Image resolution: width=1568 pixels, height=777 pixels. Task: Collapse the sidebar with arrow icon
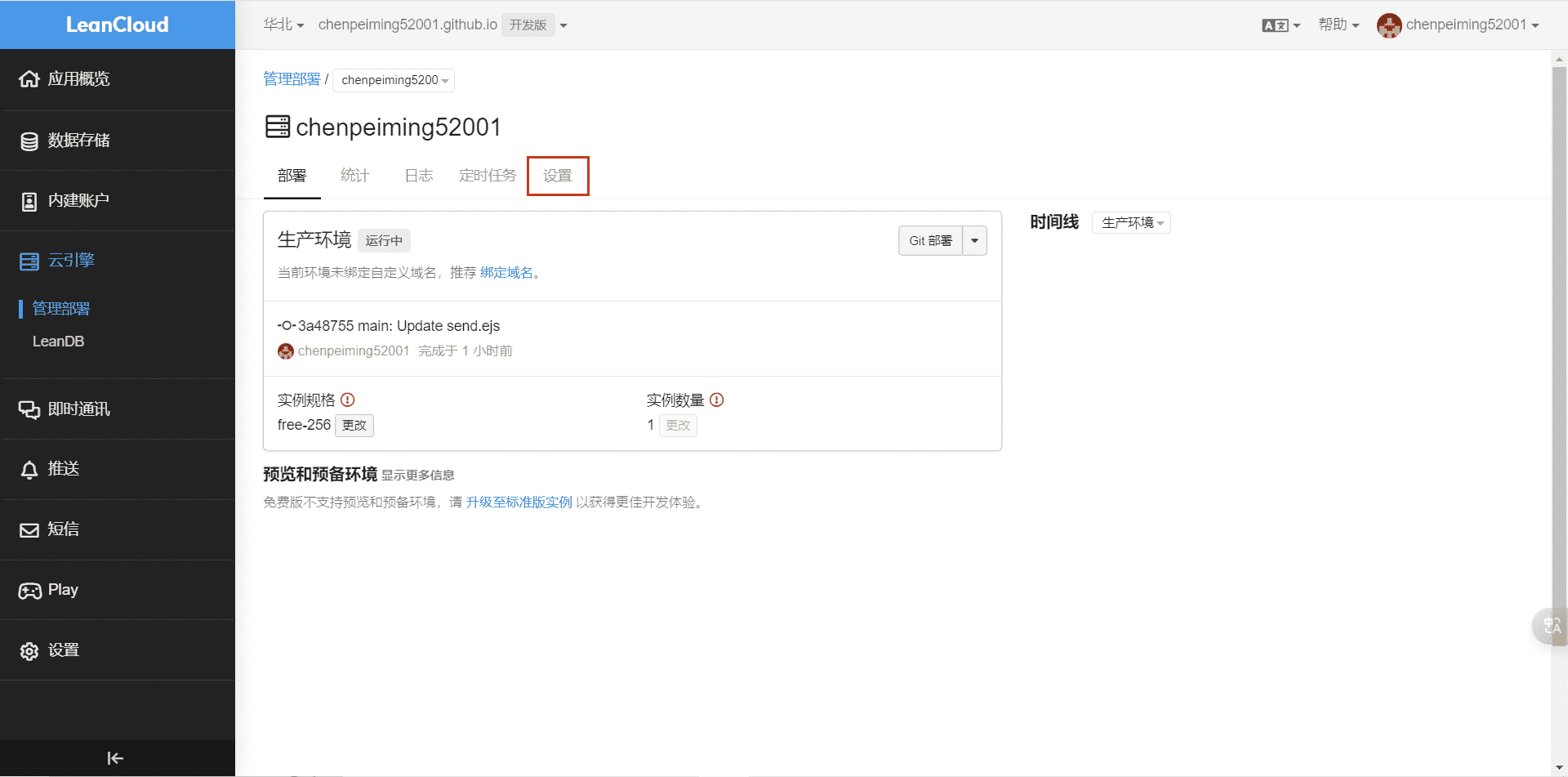click(115, 758)
